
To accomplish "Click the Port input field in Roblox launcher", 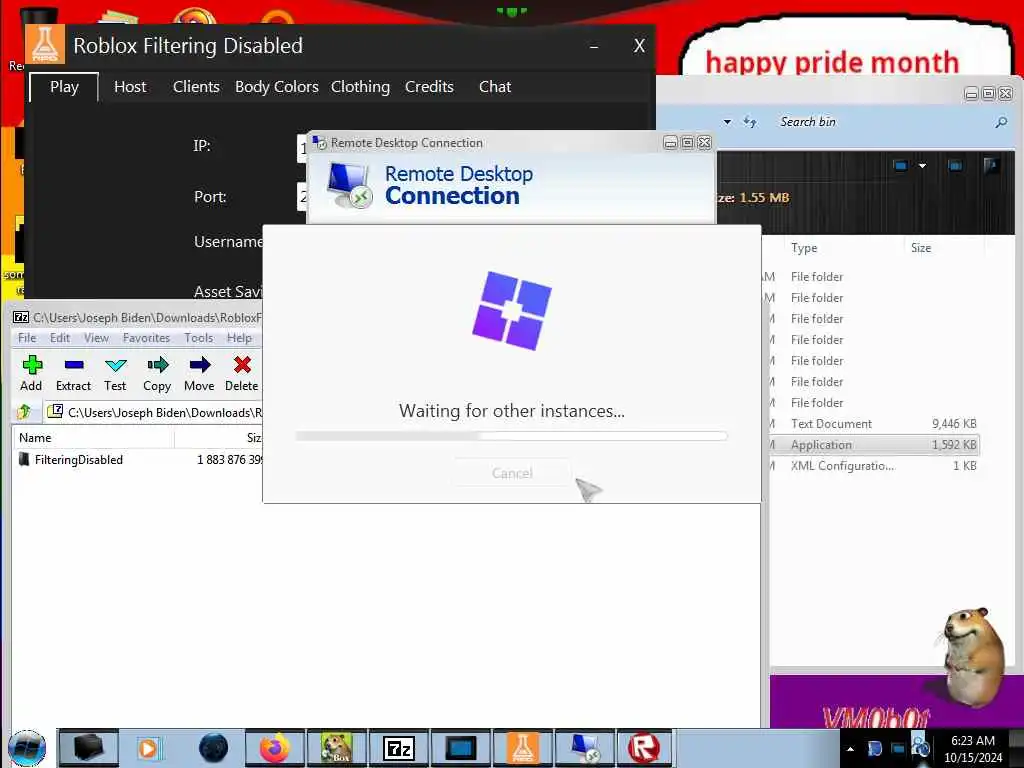I will click(x=302, y=197).
